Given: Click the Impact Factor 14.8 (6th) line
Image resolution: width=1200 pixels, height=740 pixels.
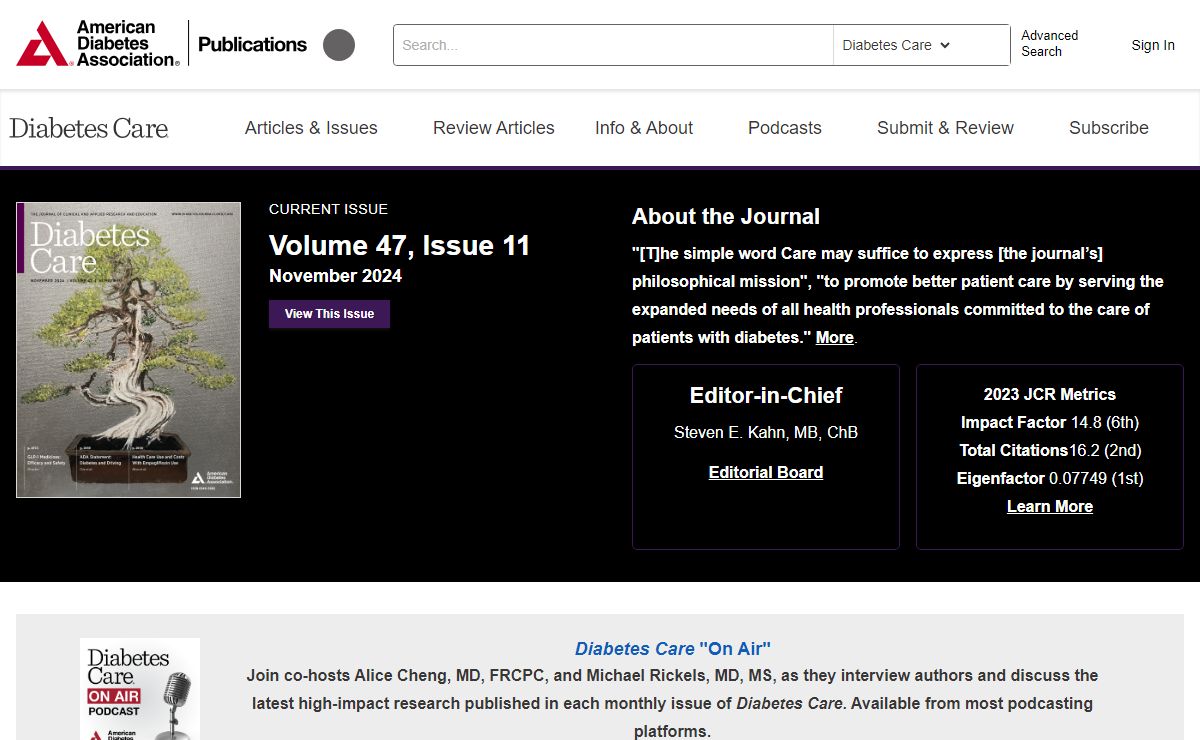Looking at the screenshot, I should tap(1050, 422).
